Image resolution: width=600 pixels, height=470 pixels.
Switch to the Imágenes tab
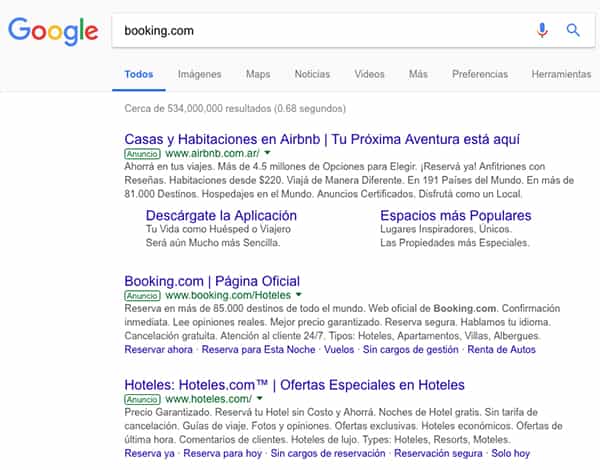point(199,74)
